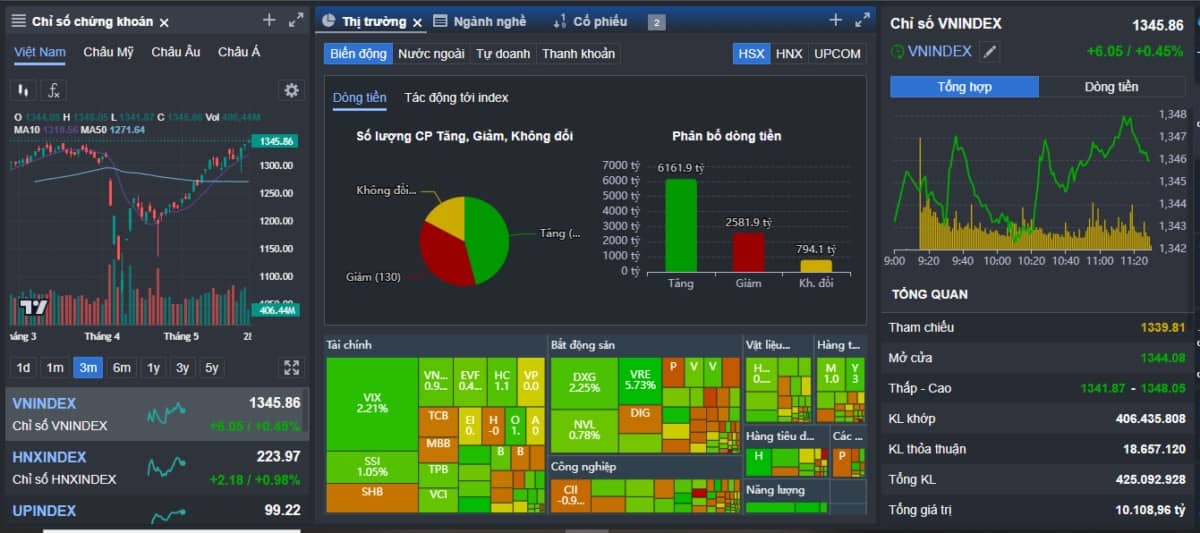The height and width of the screenshot is (533, 1200).
Task: Click the clock icon beside VNINDEX
Action: (x=897, y=52)
